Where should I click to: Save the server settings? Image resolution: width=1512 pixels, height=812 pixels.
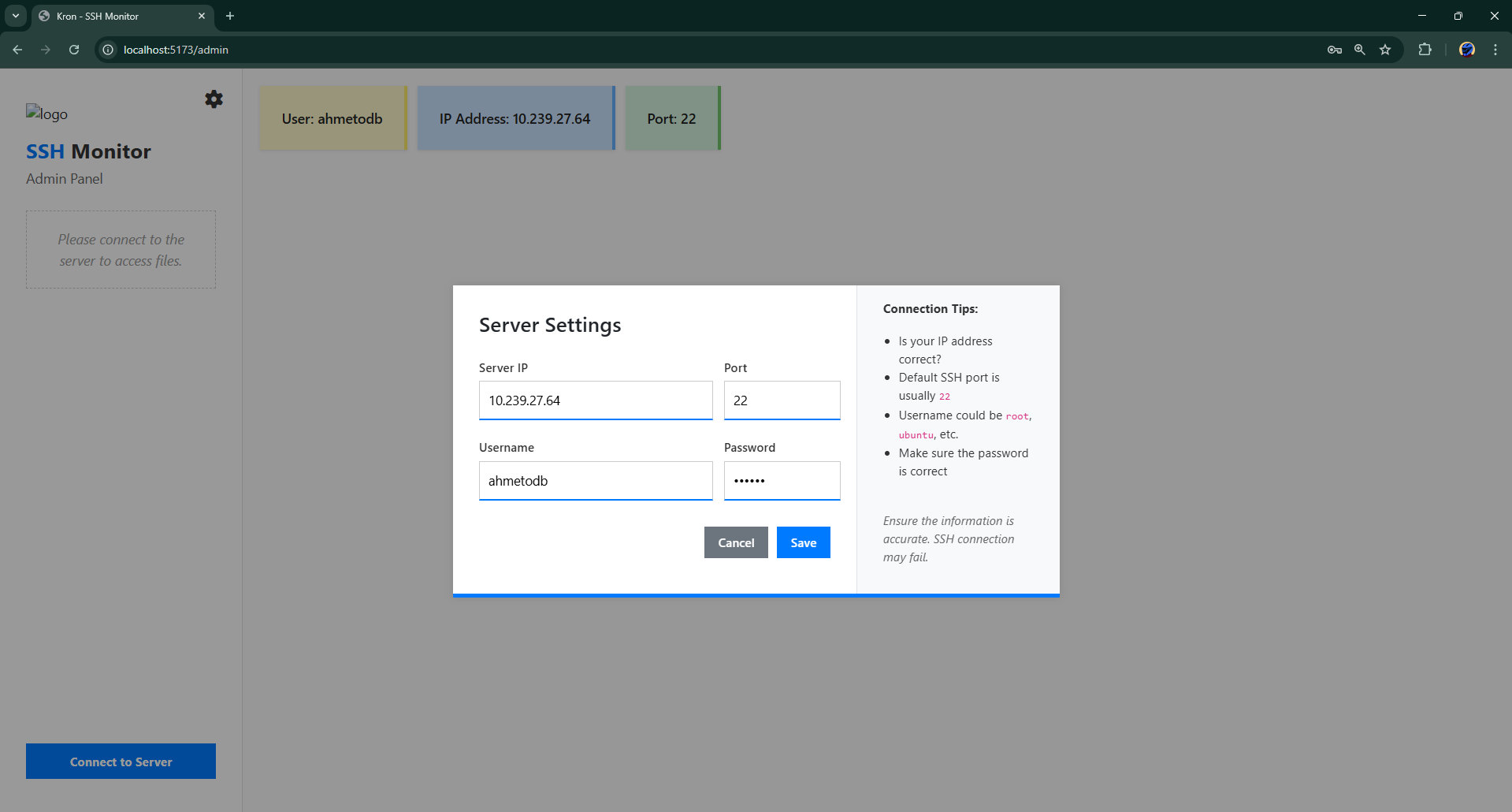(x=803, y=542)
